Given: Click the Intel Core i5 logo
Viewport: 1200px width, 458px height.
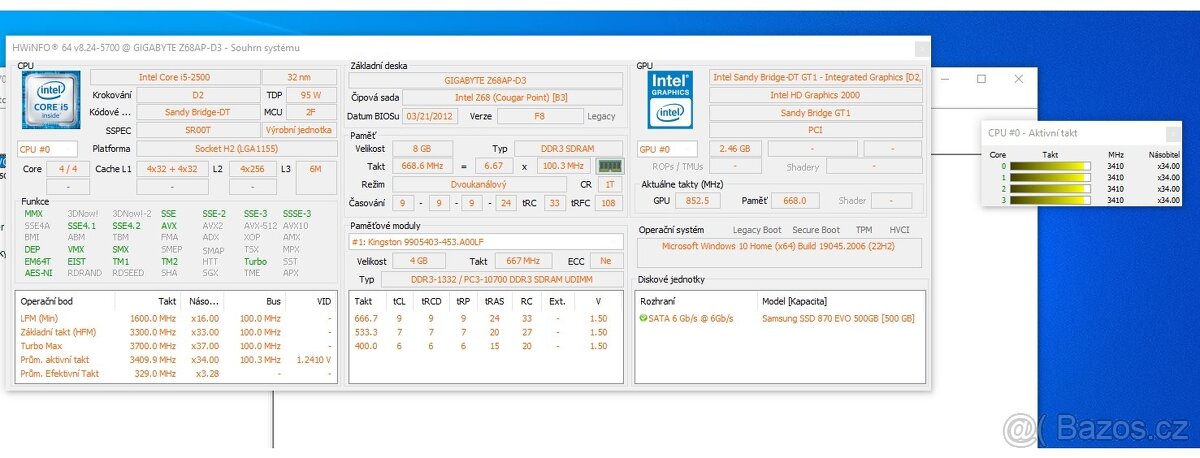Looking at the screenshot, I should (51, 101).
